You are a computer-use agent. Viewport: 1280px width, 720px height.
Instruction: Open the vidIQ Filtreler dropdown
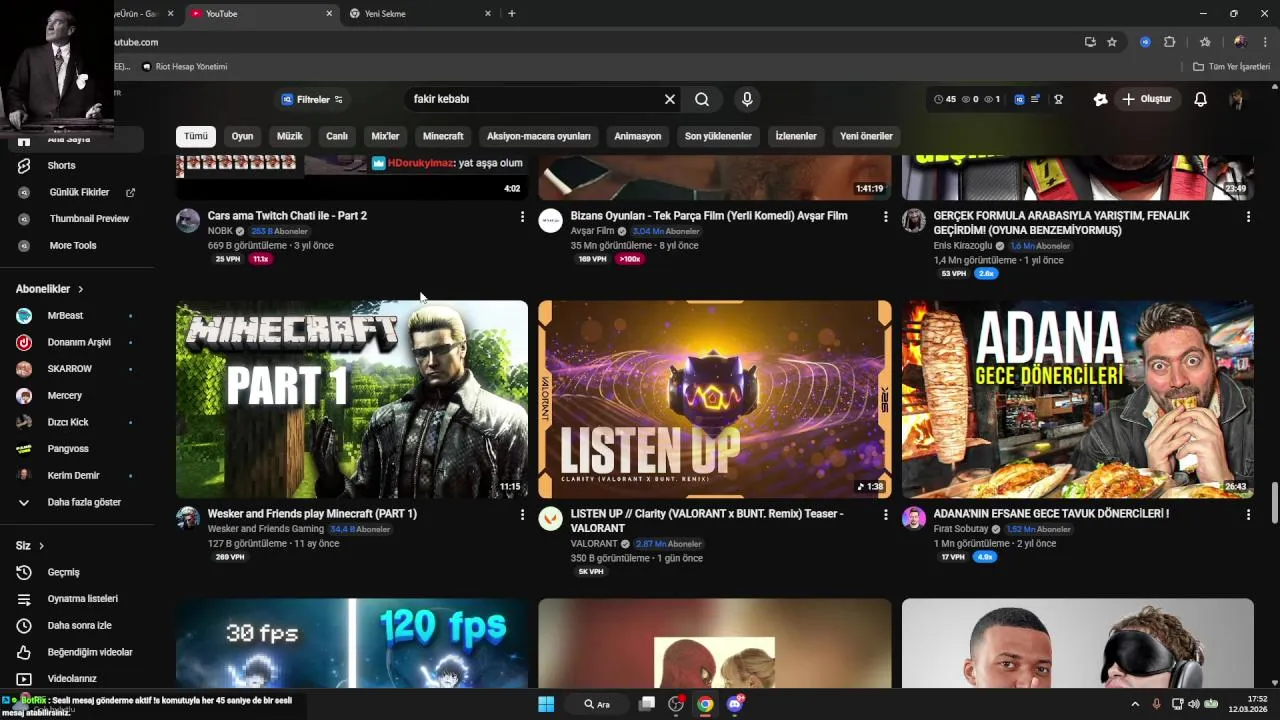pyautogui.click(x=312, y=99)
